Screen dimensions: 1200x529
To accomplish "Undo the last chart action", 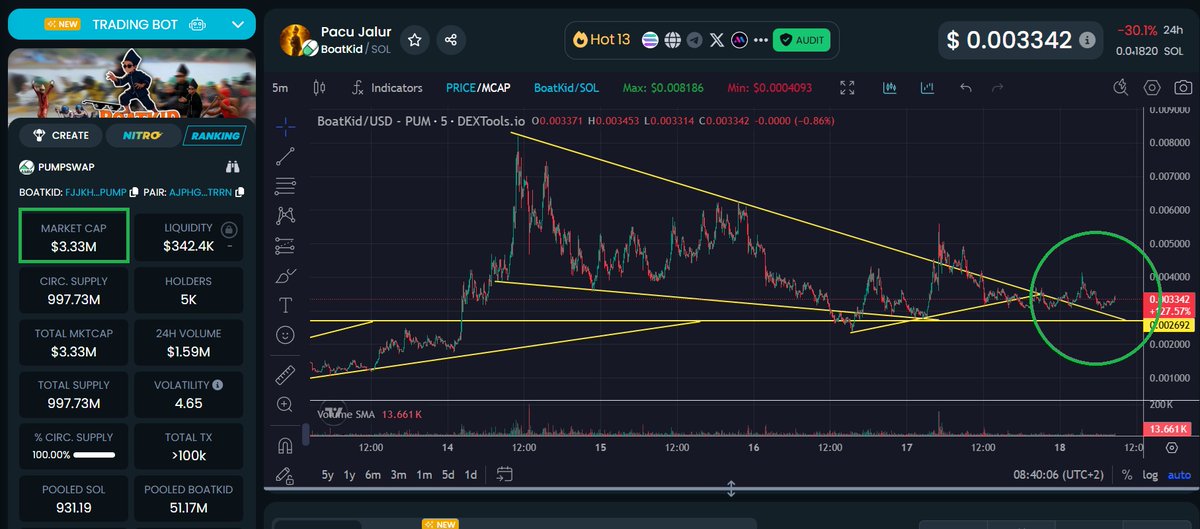I will click(966, 88).
